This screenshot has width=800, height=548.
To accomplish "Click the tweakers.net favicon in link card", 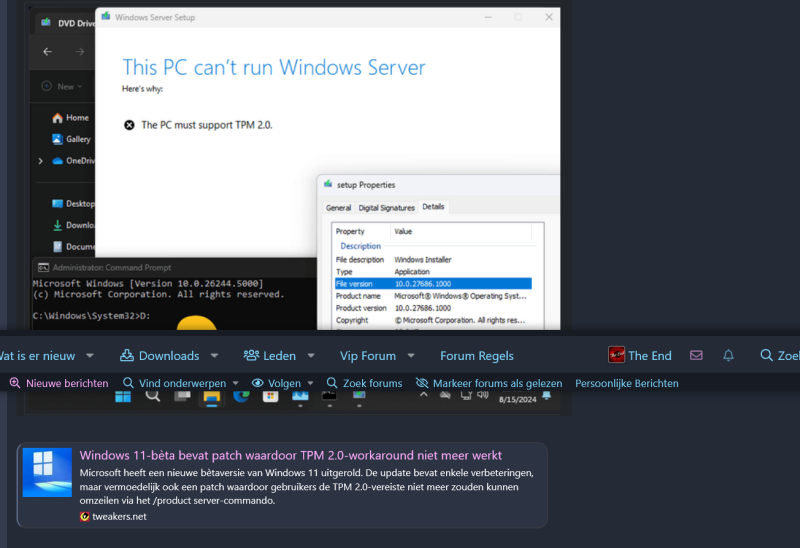I will click(x=85, y=516).
